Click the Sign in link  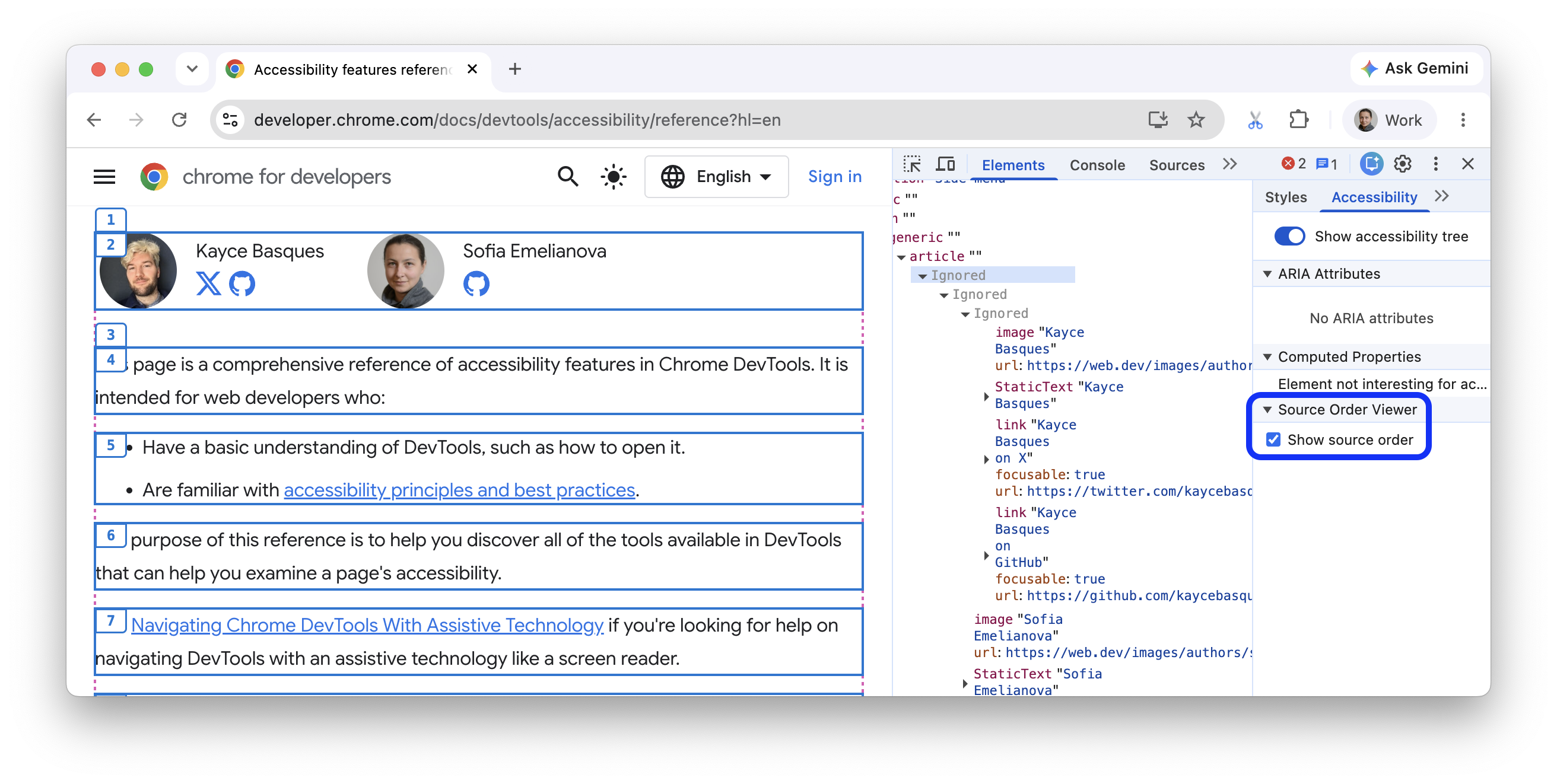click(834, 176)
